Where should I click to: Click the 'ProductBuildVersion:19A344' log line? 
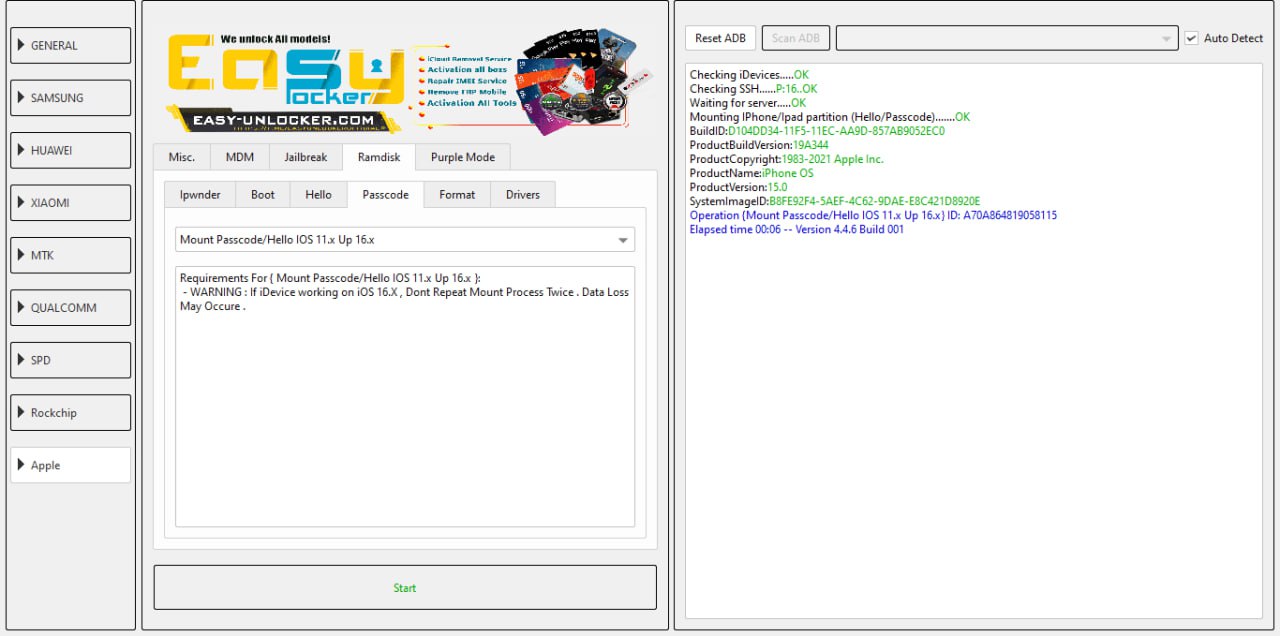759,145
